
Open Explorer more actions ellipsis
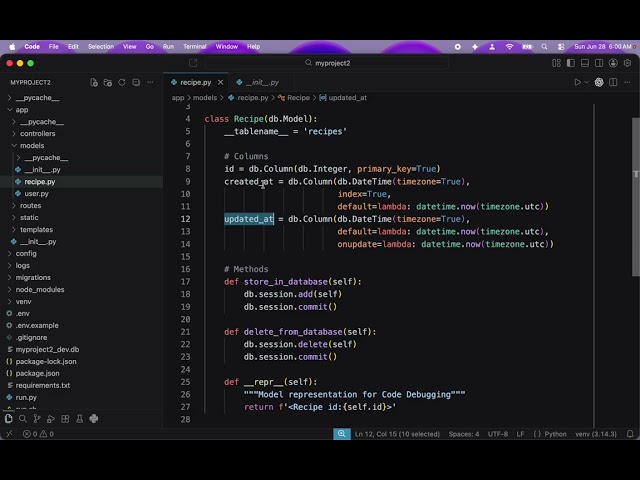pos(150,82)
